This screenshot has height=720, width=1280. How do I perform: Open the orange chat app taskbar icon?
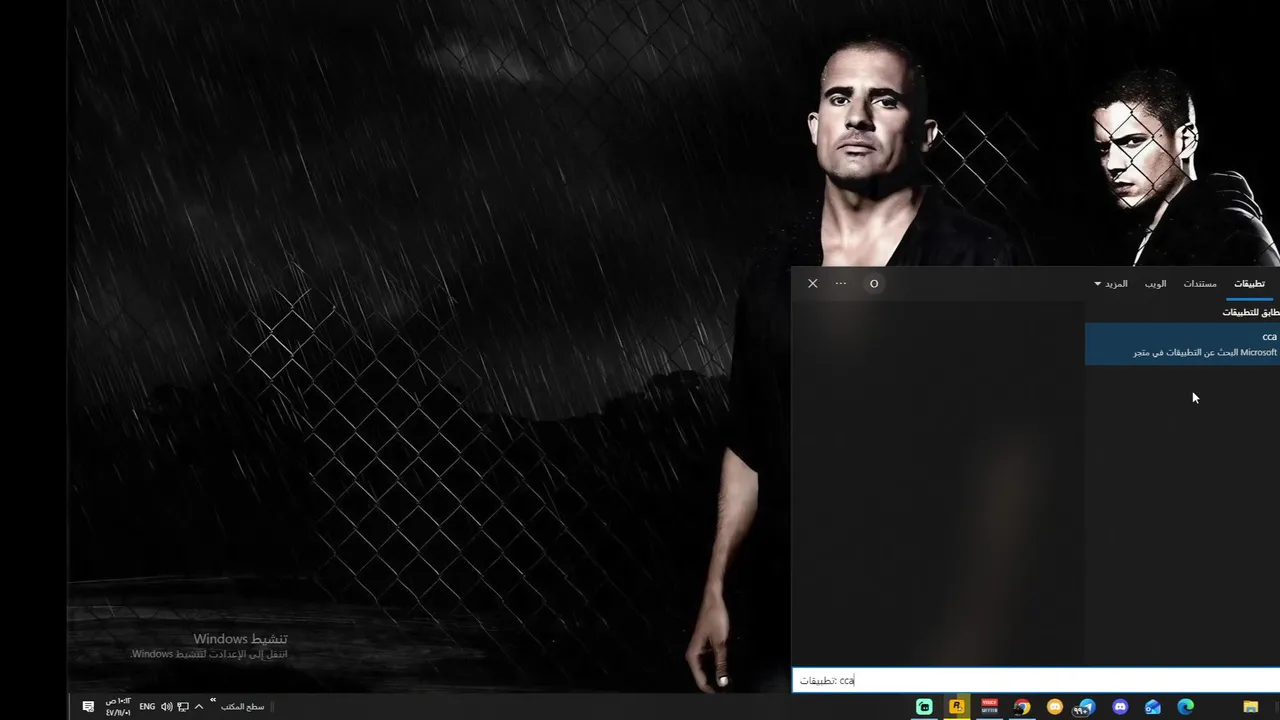tap(1055, 707)
